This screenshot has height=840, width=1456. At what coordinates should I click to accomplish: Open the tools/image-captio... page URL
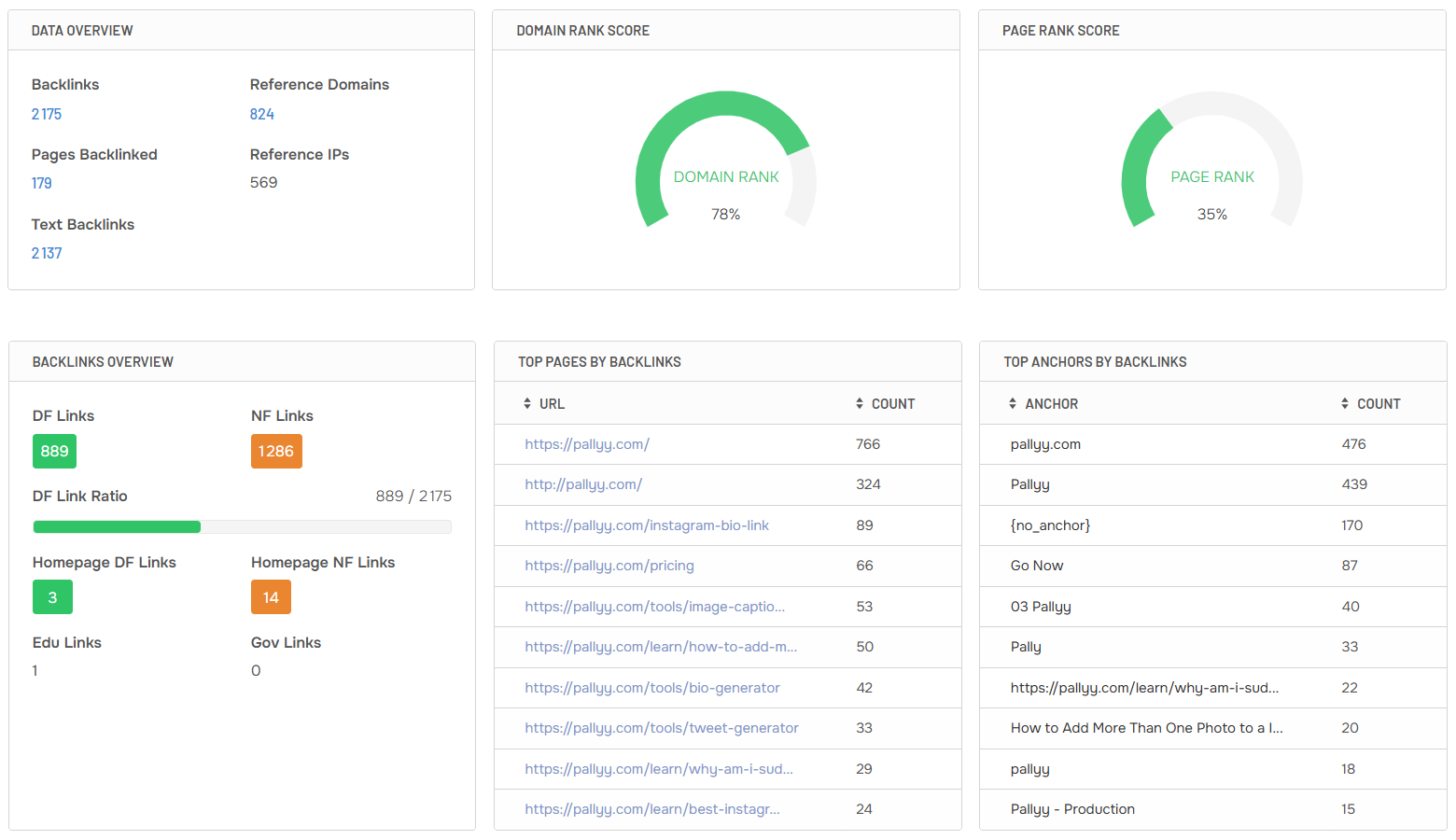coord(655,607)
